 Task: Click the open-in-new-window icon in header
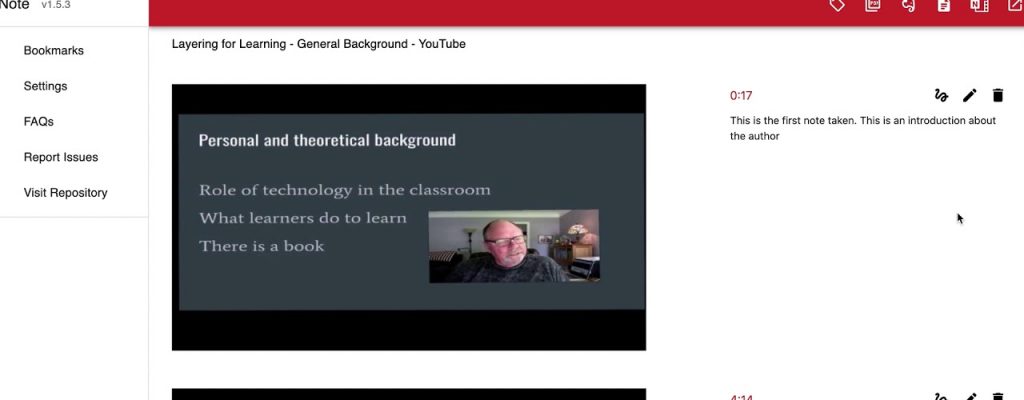point(1014,5)
